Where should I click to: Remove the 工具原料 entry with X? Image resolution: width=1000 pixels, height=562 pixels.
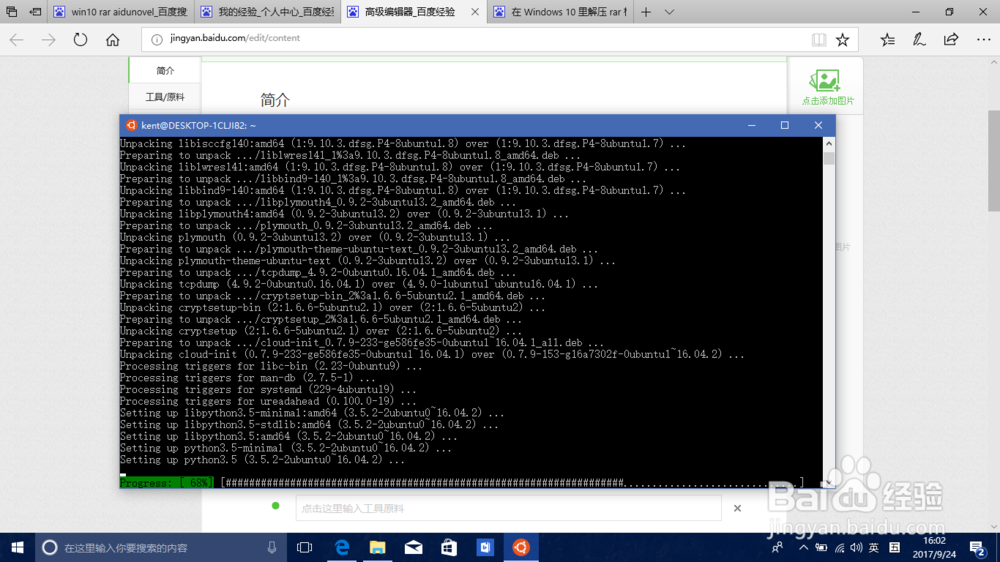(737, 508)
